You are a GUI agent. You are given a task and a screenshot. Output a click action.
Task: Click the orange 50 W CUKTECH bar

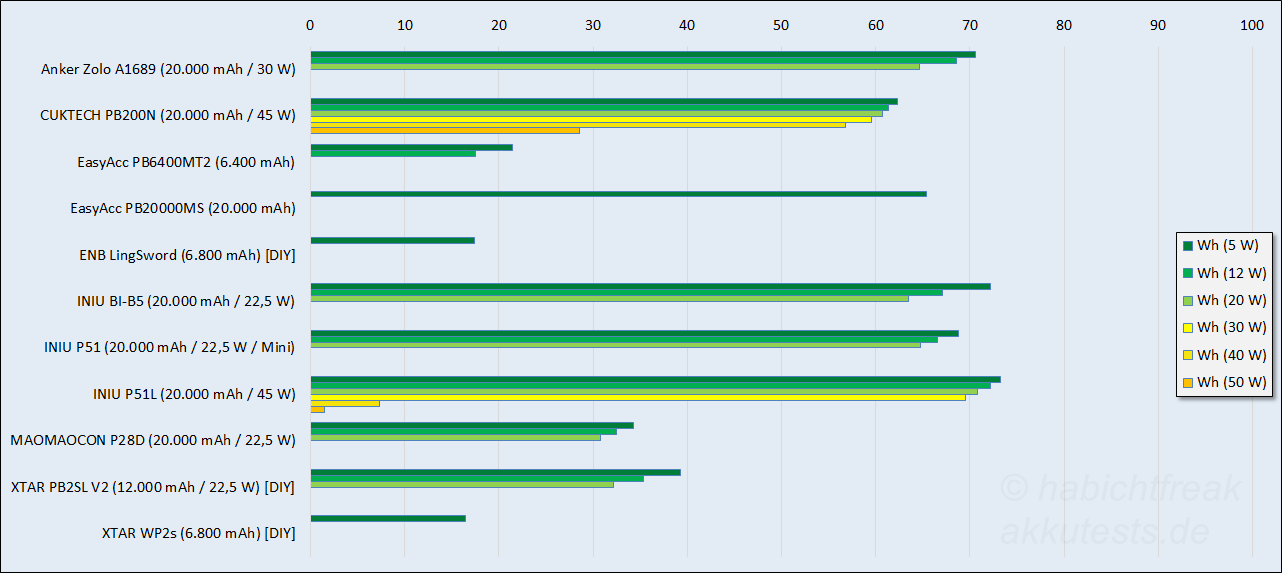445,130
